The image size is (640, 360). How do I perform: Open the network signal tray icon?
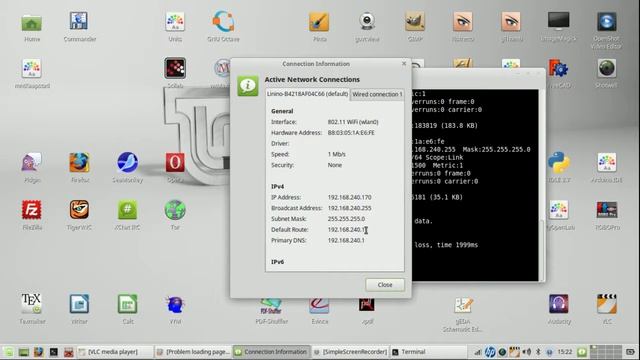477,352
